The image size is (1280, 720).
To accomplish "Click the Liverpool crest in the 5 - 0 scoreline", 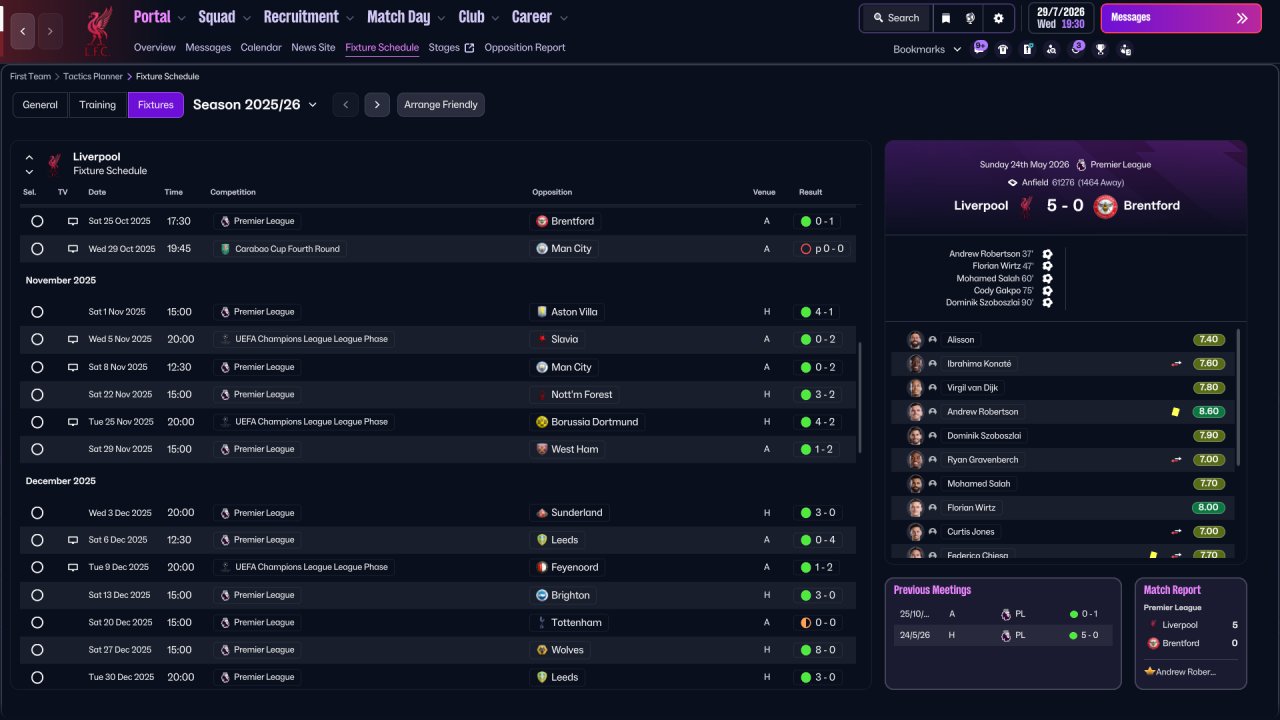I will click(1026, 206).
